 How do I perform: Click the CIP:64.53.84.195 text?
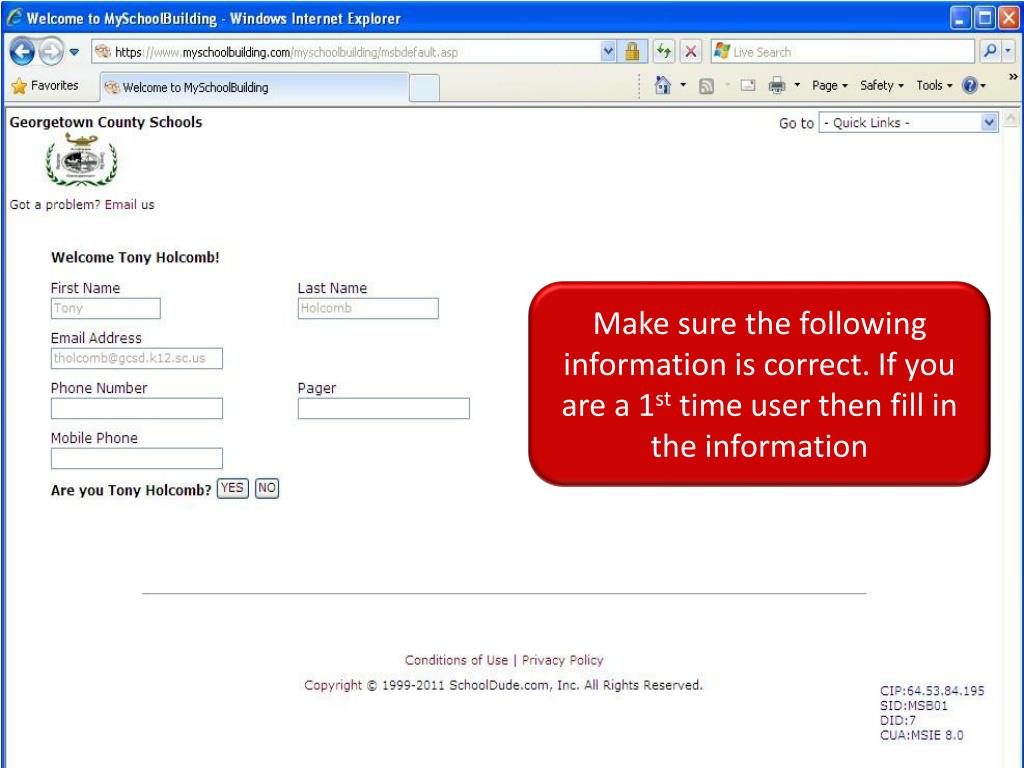click(932, 690)
